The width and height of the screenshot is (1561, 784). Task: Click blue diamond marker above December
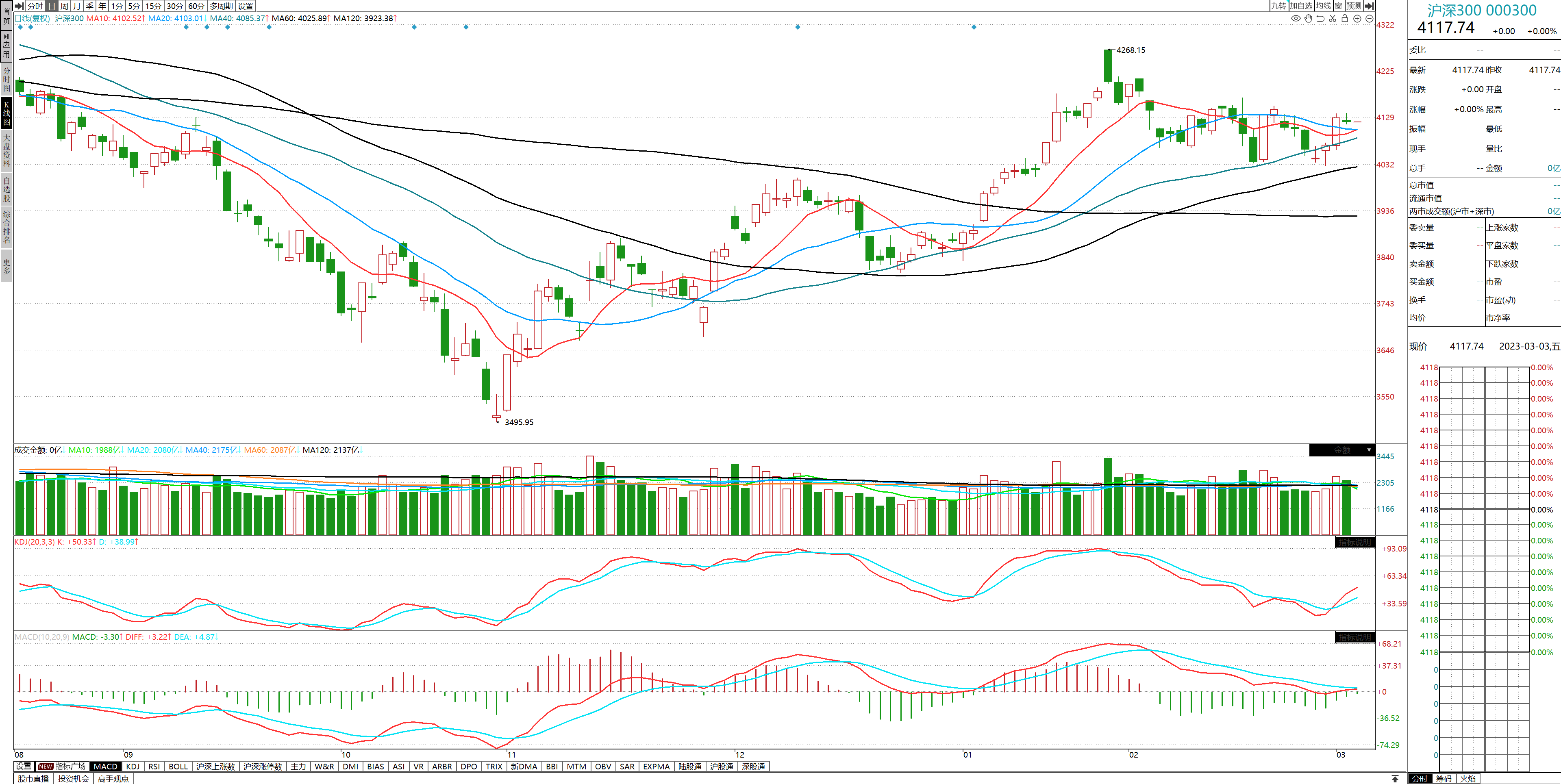798,27
